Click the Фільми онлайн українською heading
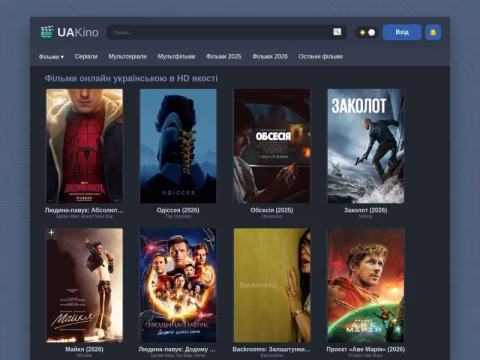 tap(131, 78)
